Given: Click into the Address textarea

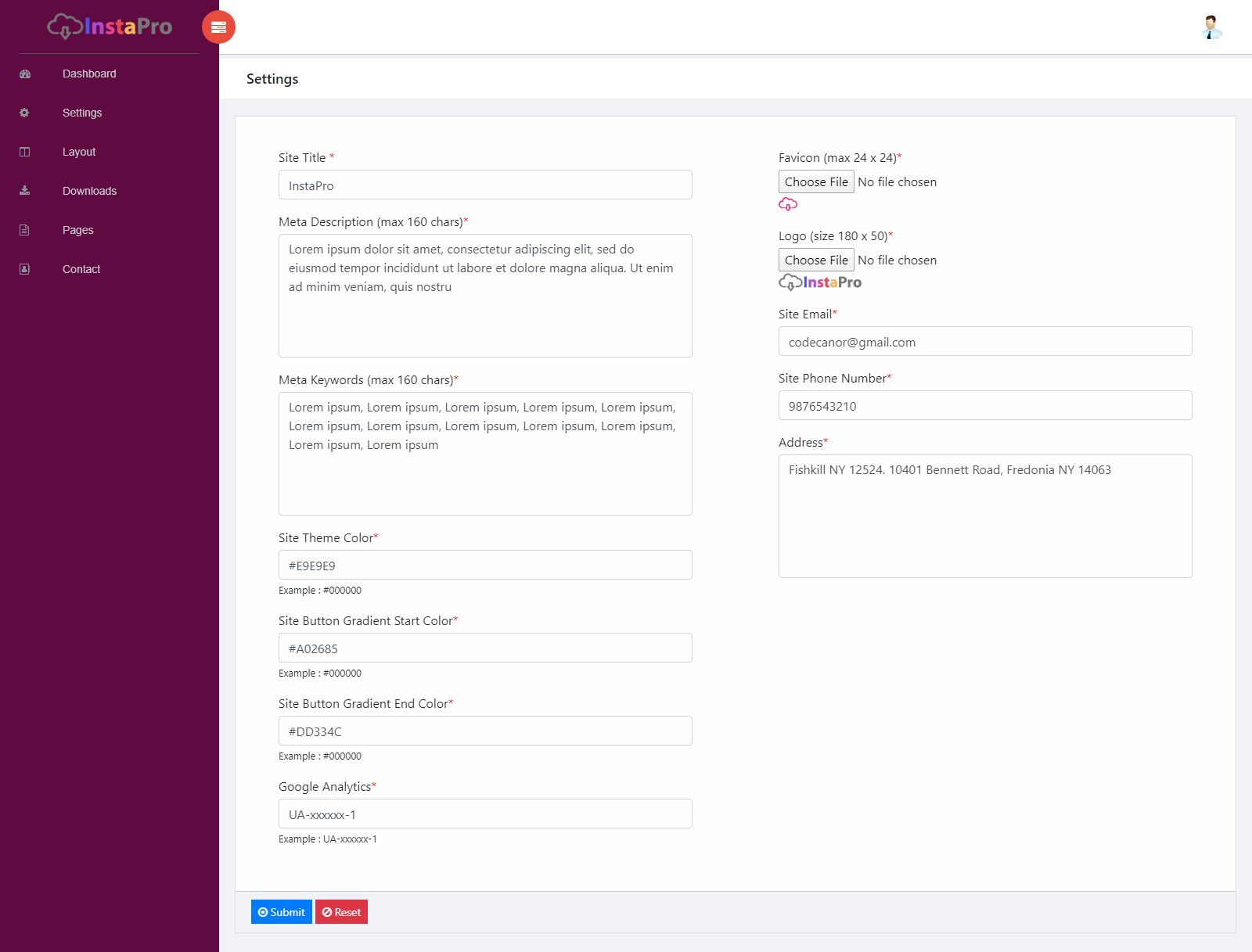Looking at the screenshot, I should 985,516.
